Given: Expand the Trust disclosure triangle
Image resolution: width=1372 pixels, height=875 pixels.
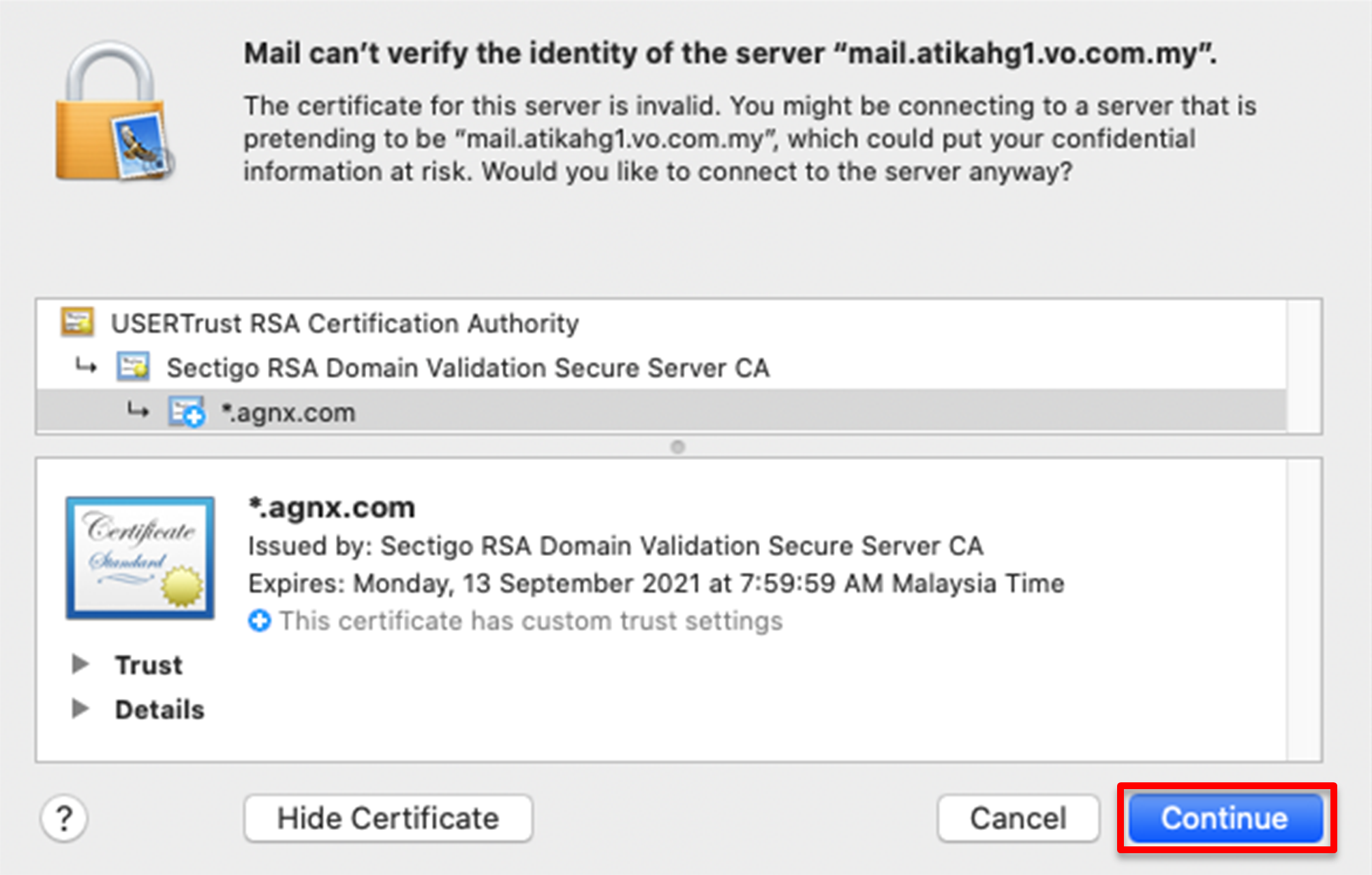Looking at the screenshot, I should click(80, 664).
